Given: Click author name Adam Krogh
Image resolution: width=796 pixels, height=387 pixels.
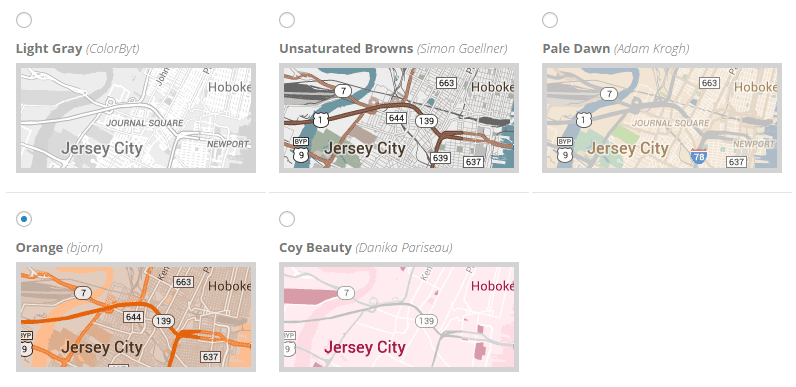Looking at the screenshot, I should (651, 49).
